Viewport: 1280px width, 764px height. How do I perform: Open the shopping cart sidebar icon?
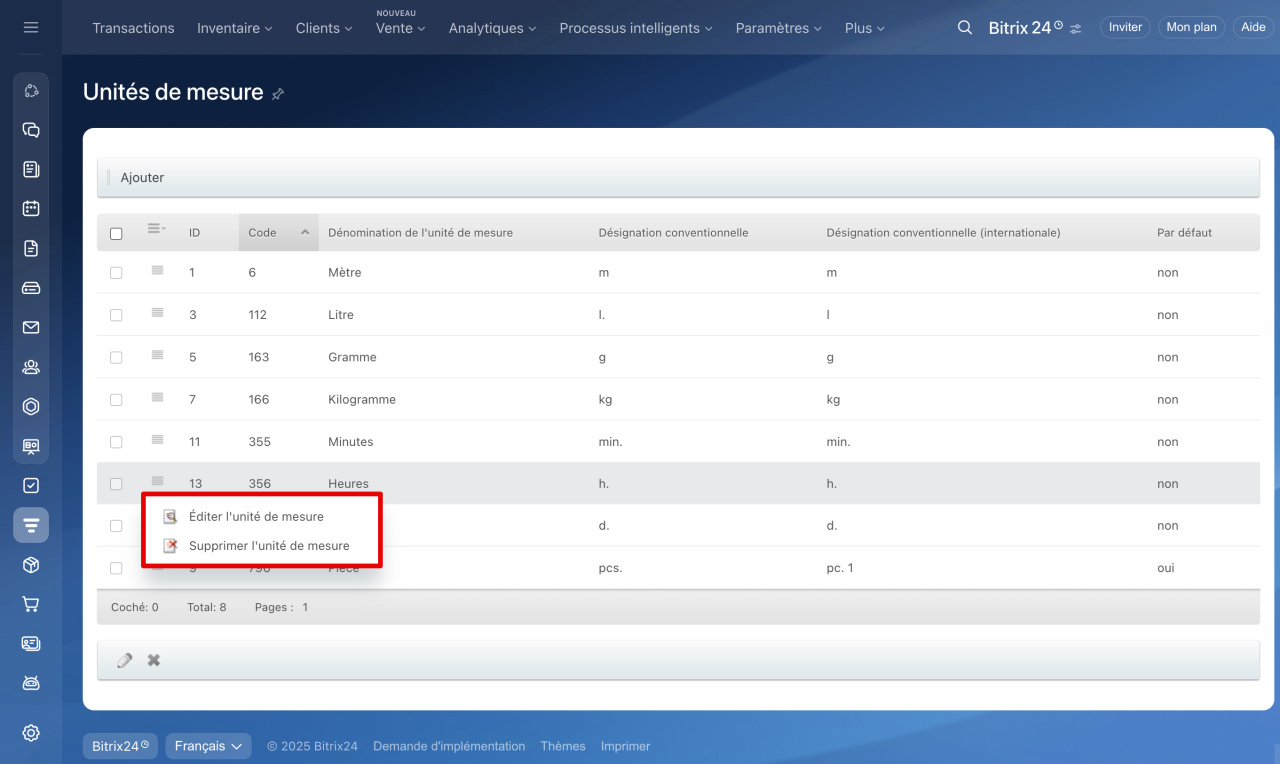click(31, 604)
